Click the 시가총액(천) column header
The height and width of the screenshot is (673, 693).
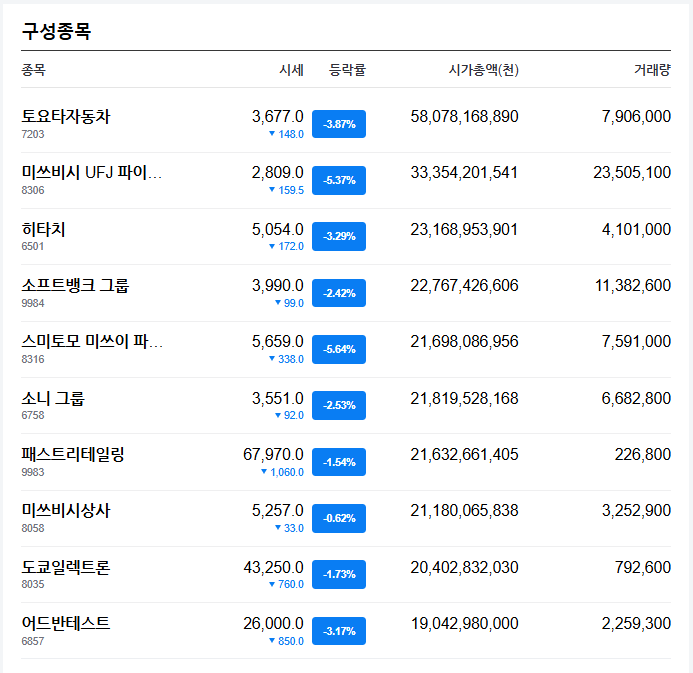[484, 70]
